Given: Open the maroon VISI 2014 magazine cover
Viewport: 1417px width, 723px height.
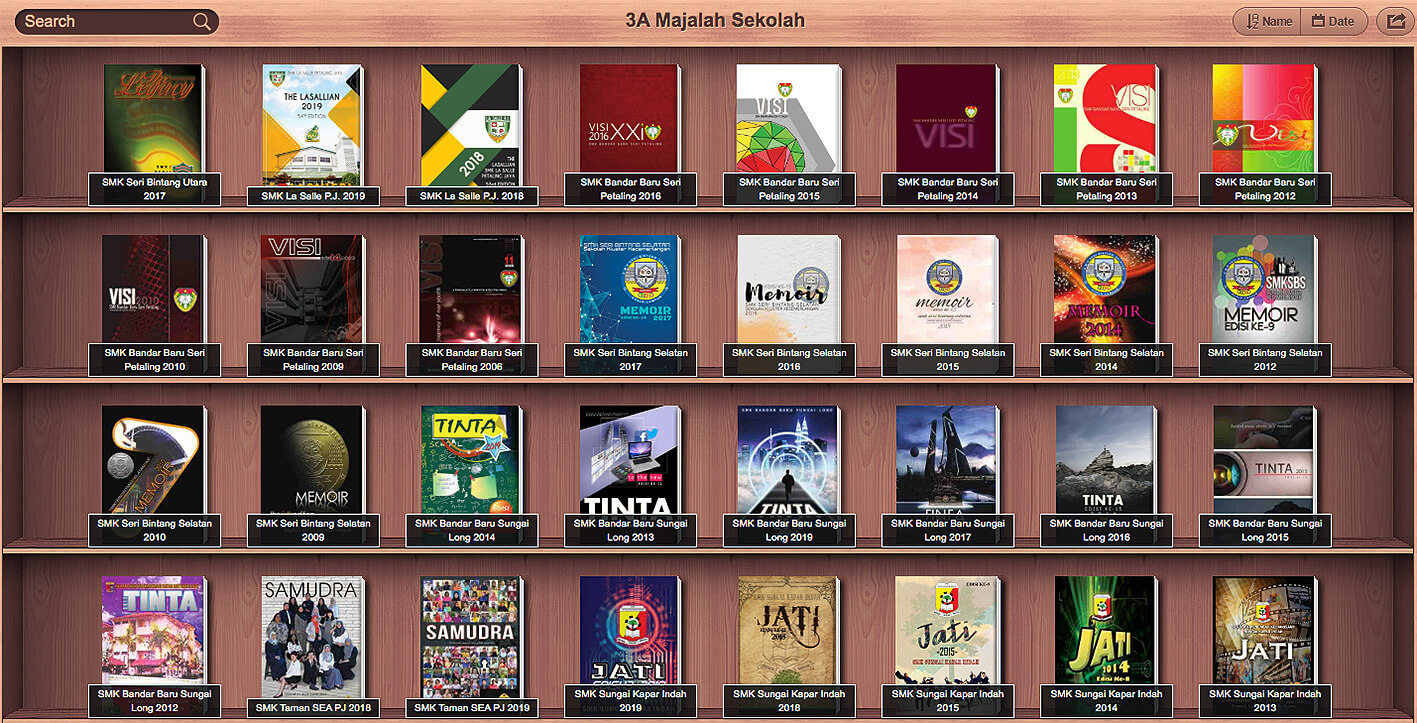Looking at the screenshot, I should click(946, 119).
